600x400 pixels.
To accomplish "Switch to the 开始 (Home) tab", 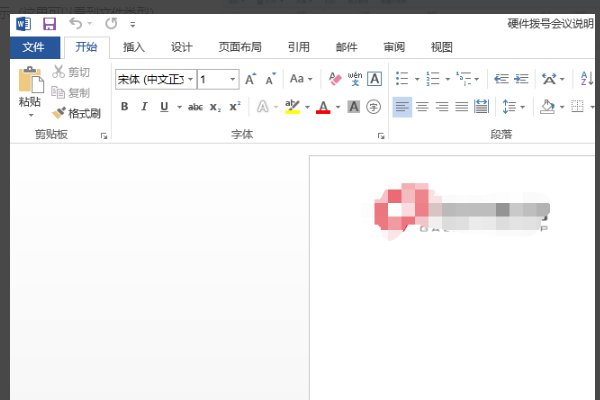I will click(x=86, y=47).
